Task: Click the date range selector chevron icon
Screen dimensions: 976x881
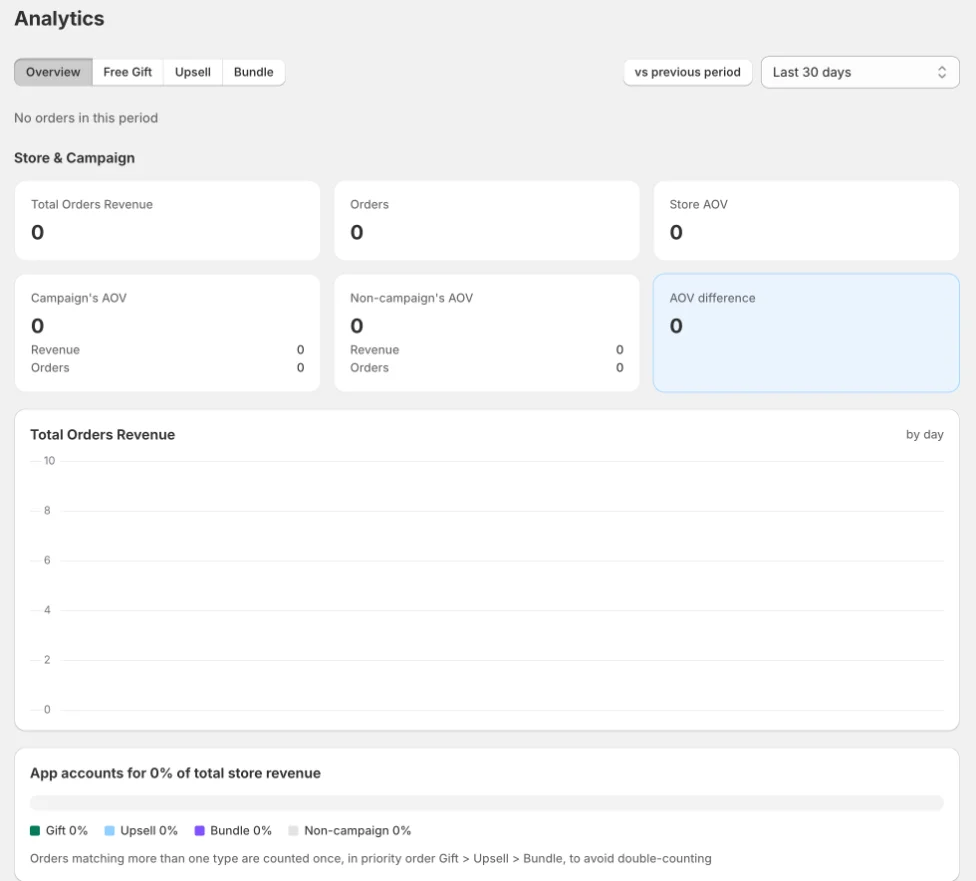Action: 942,72
